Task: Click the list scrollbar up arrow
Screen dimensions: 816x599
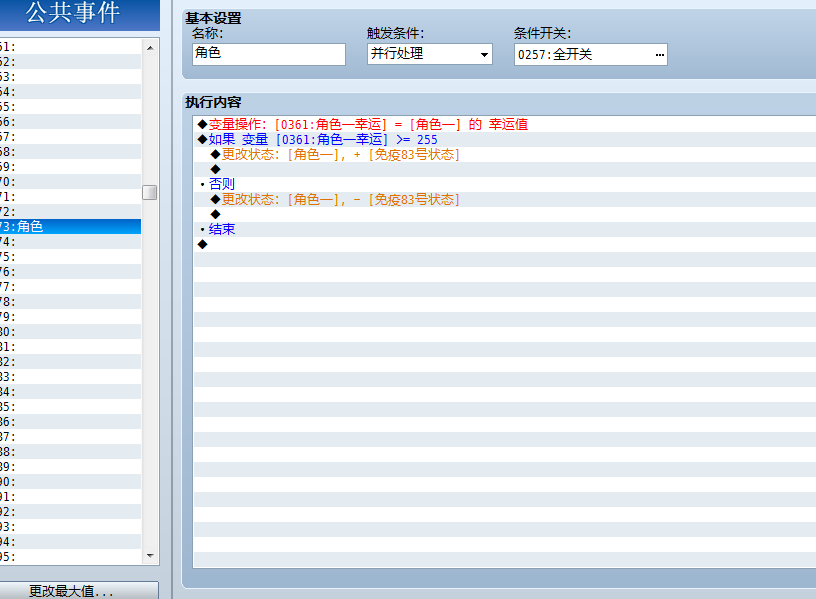Action: (x=150, y=48)
